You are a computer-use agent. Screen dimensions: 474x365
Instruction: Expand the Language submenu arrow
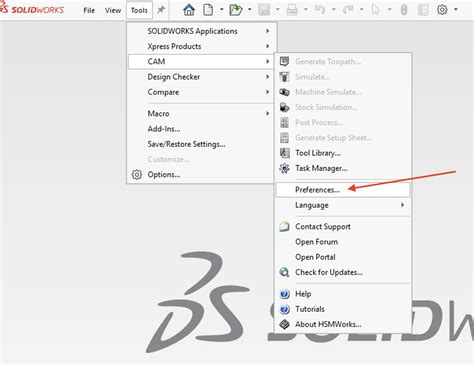(402, 205)
